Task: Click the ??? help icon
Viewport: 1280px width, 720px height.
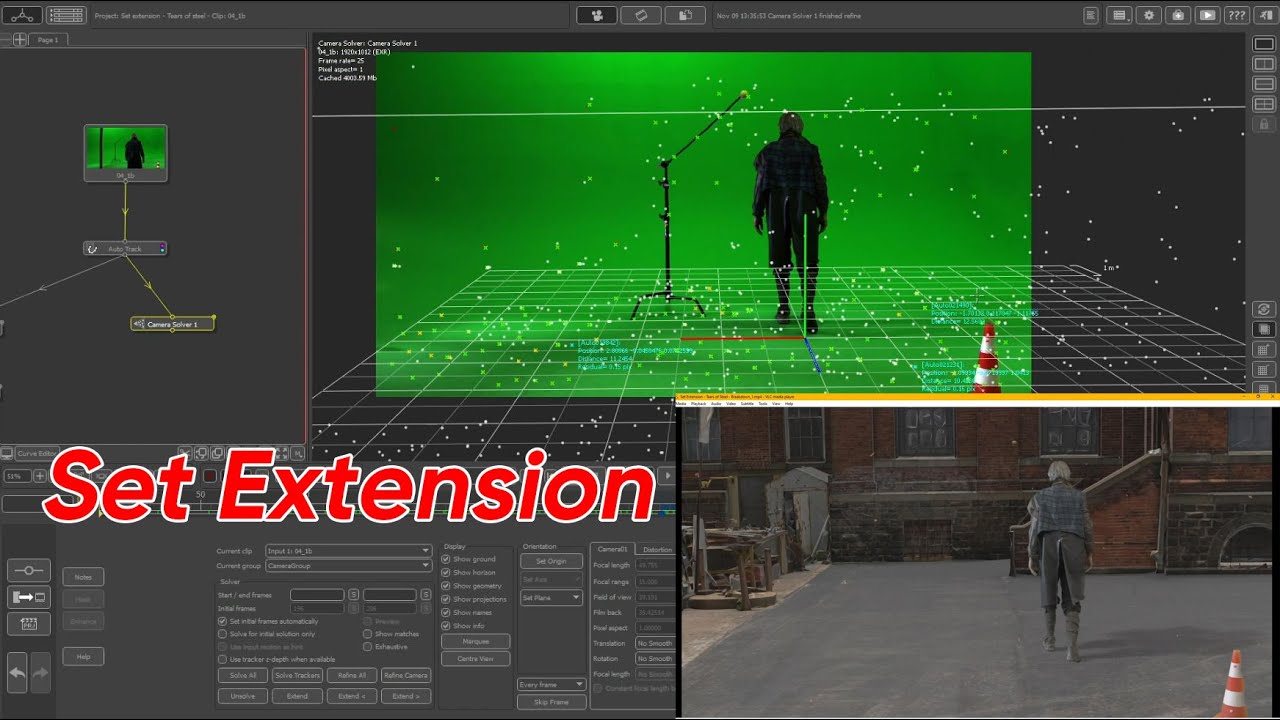Action: (1236, 15)
